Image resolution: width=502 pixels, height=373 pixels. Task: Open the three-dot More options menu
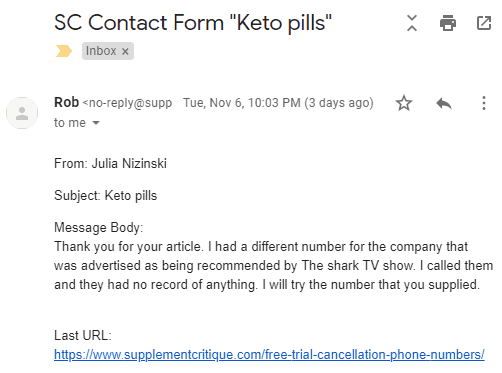(484, 103)
